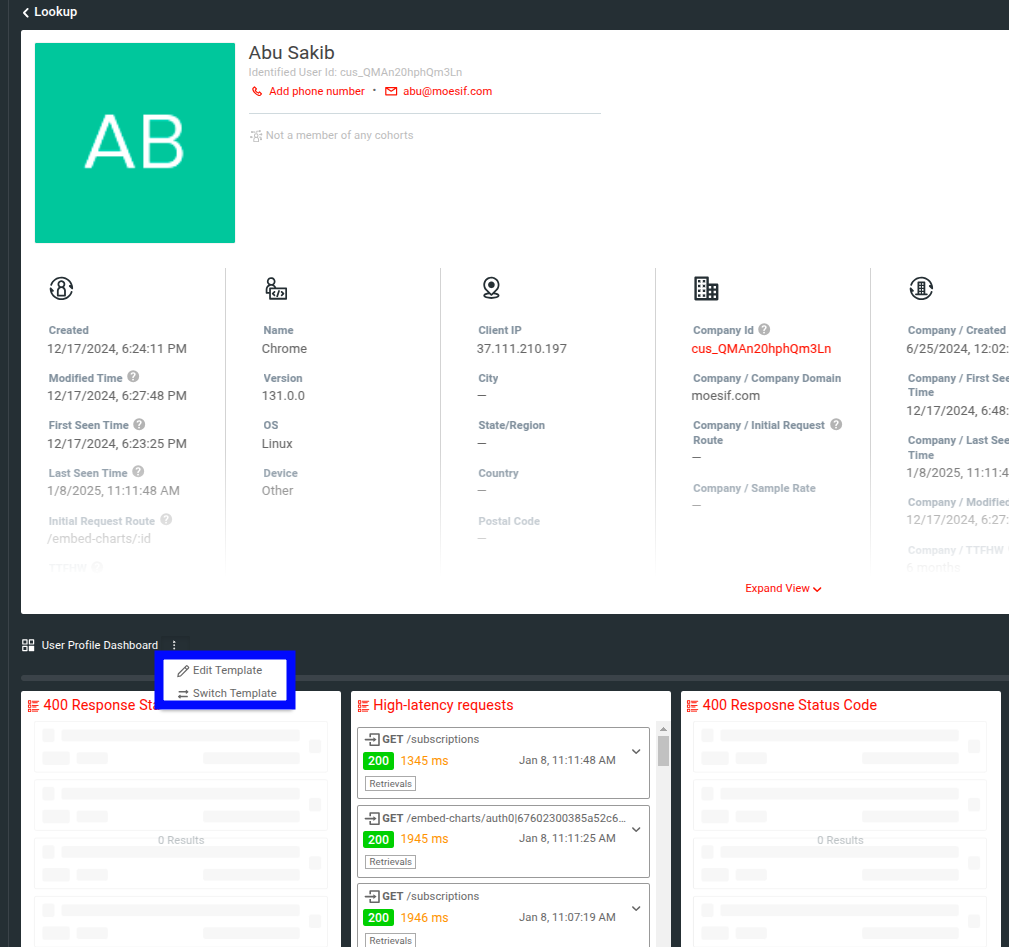The height and width of the screenshot is (947, 1009).
Task: Select Edit Template from the menu
Action: [226, 670]
